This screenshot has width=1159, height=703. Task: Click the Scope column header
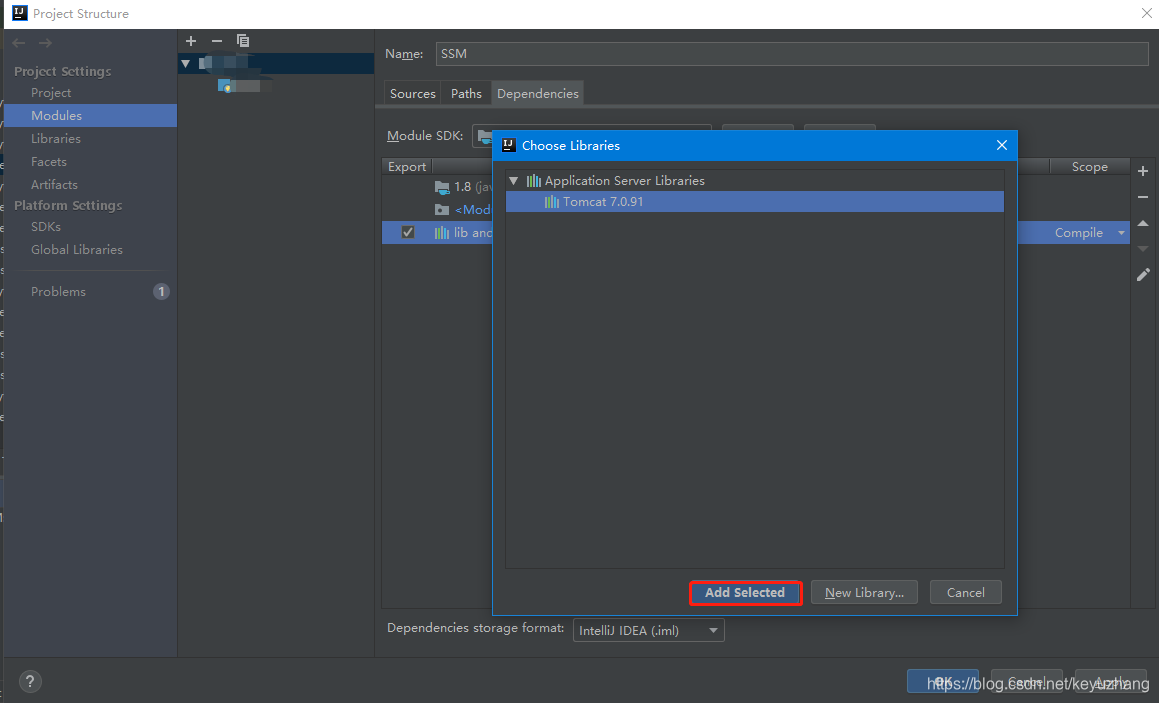coord(1090,166)
